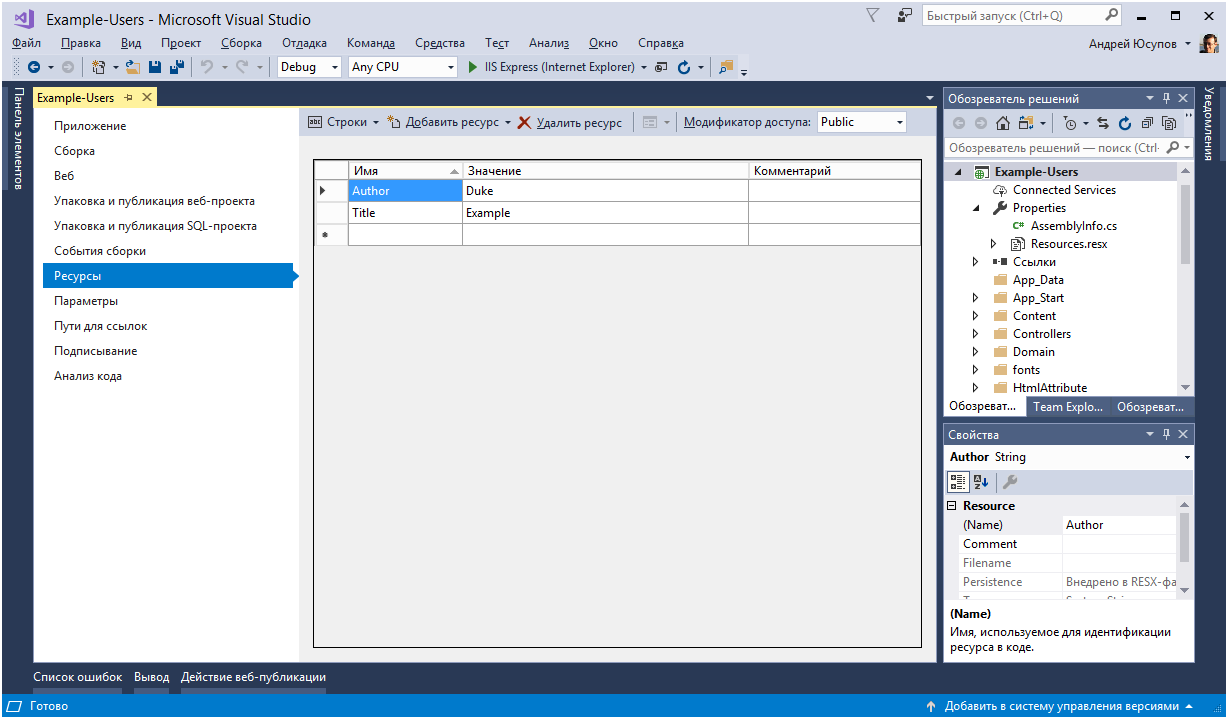Click the Comment property value field
Image resolution: width=1228 pixels, height=719 pixels.
pyautogui.click(x=1120, y=544)
